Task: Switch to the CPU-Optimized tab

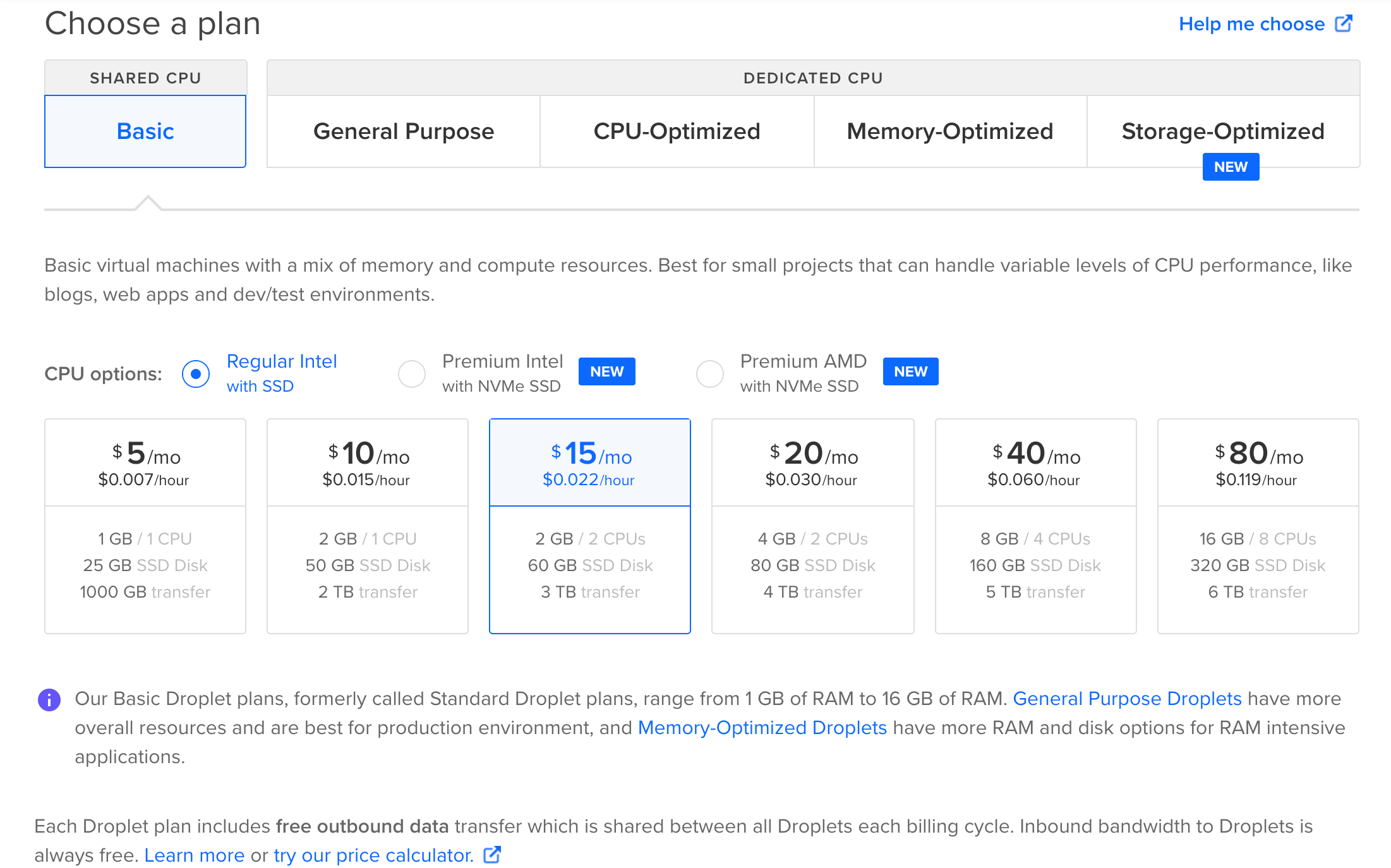Action: pyautogui.click(x=677, y=131)
